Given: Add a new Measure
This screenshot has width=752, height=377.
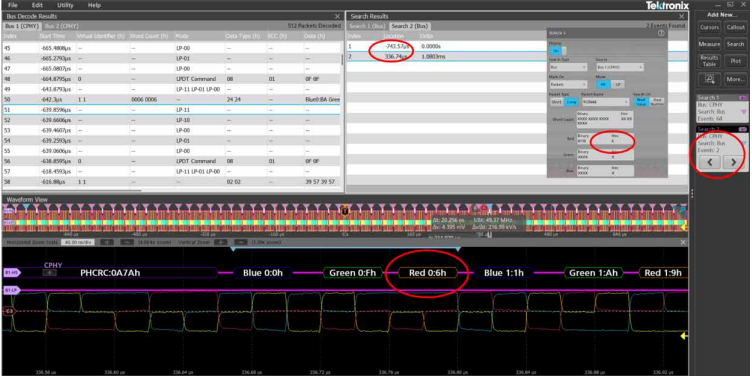Looking at the screenshot, I should pos(709,44).
